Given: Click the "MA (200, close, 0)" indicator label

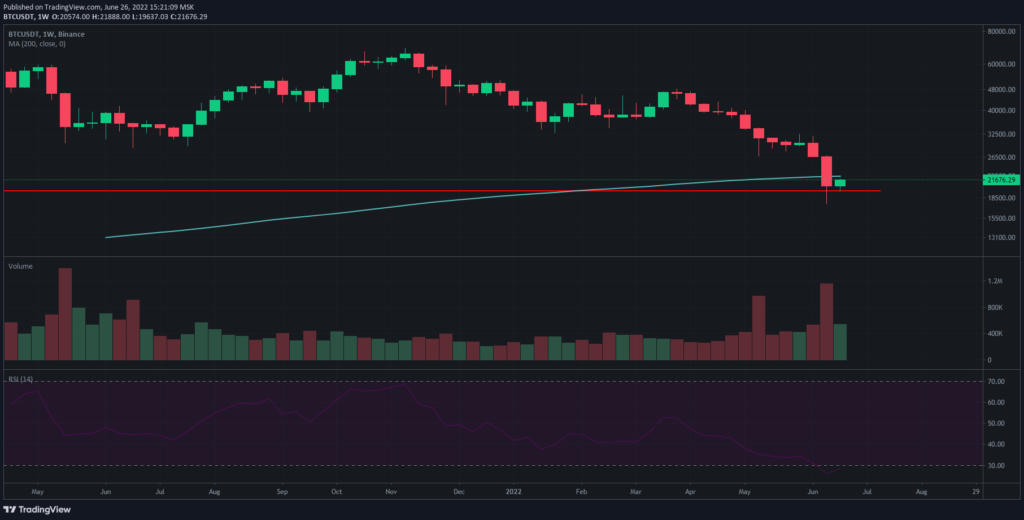Looking at the screenshot, I should pos(37,44).
